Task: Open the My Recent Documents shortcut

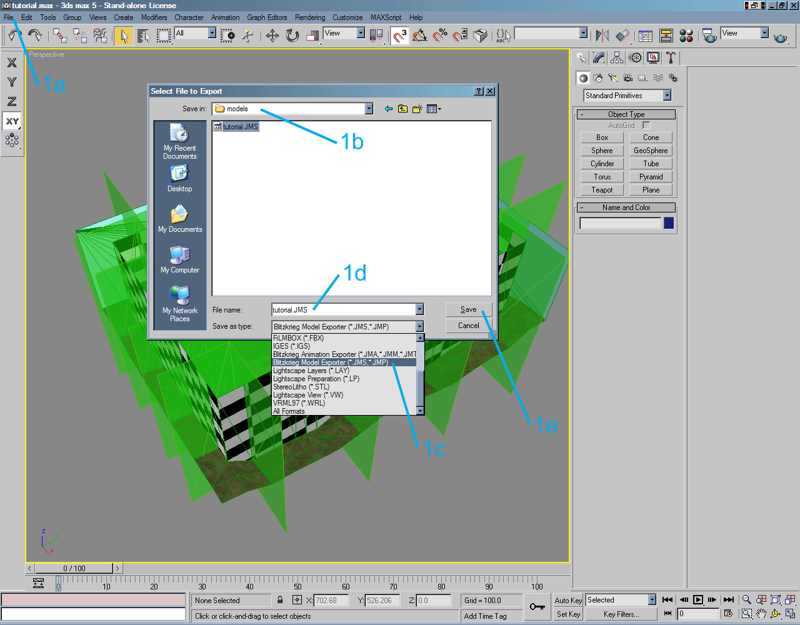Action: pyautogui.click(x=179, y=142)
